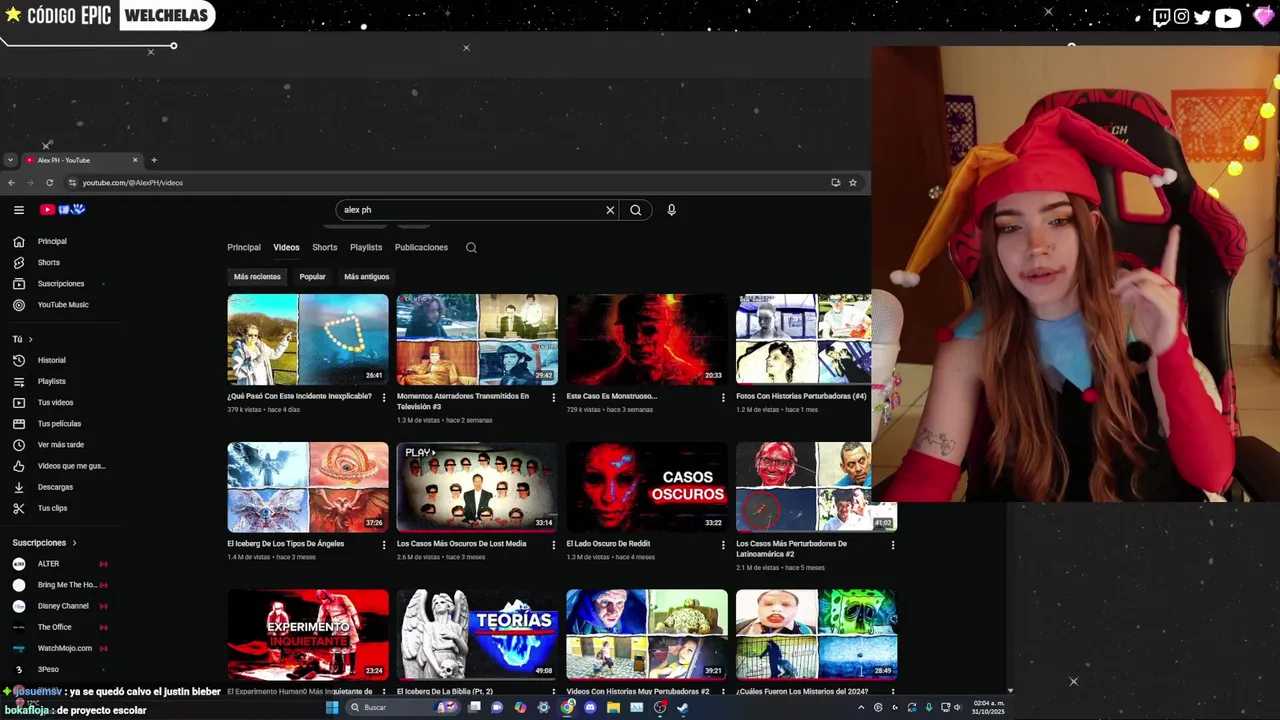Open options menu for Lado Oscuro De Reddit
This screenshot has width=1280, height=720.
(723, 545)
